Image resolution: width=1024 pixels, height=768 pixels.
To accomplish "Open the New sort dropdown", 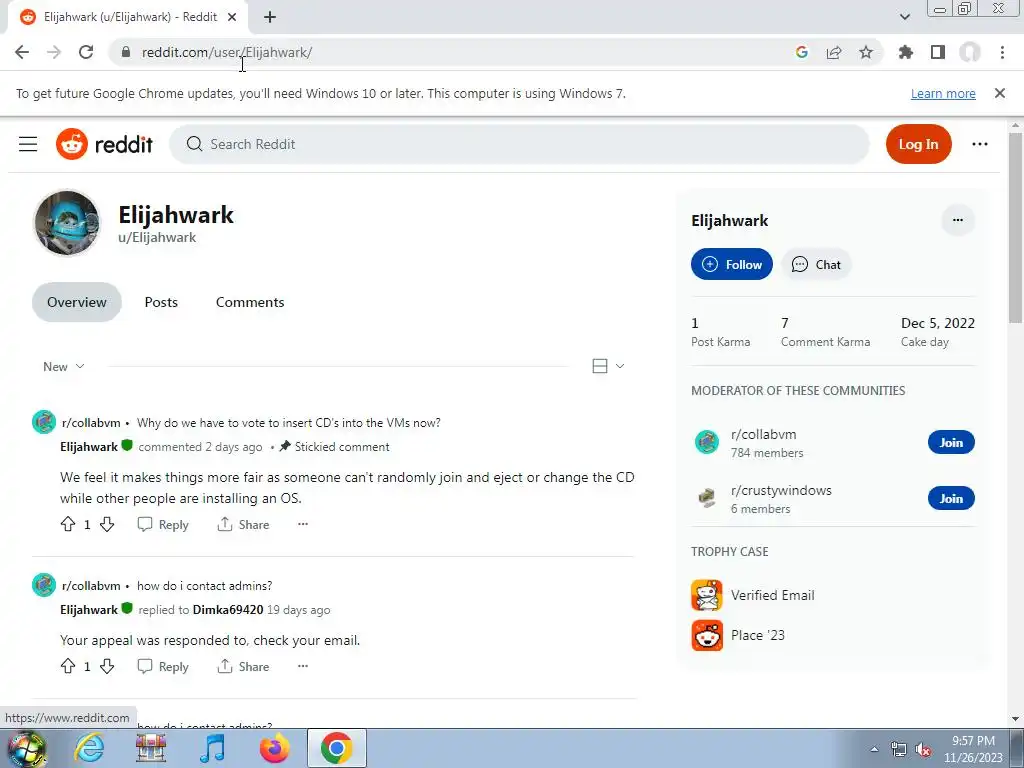I will [x=63, y=366].
